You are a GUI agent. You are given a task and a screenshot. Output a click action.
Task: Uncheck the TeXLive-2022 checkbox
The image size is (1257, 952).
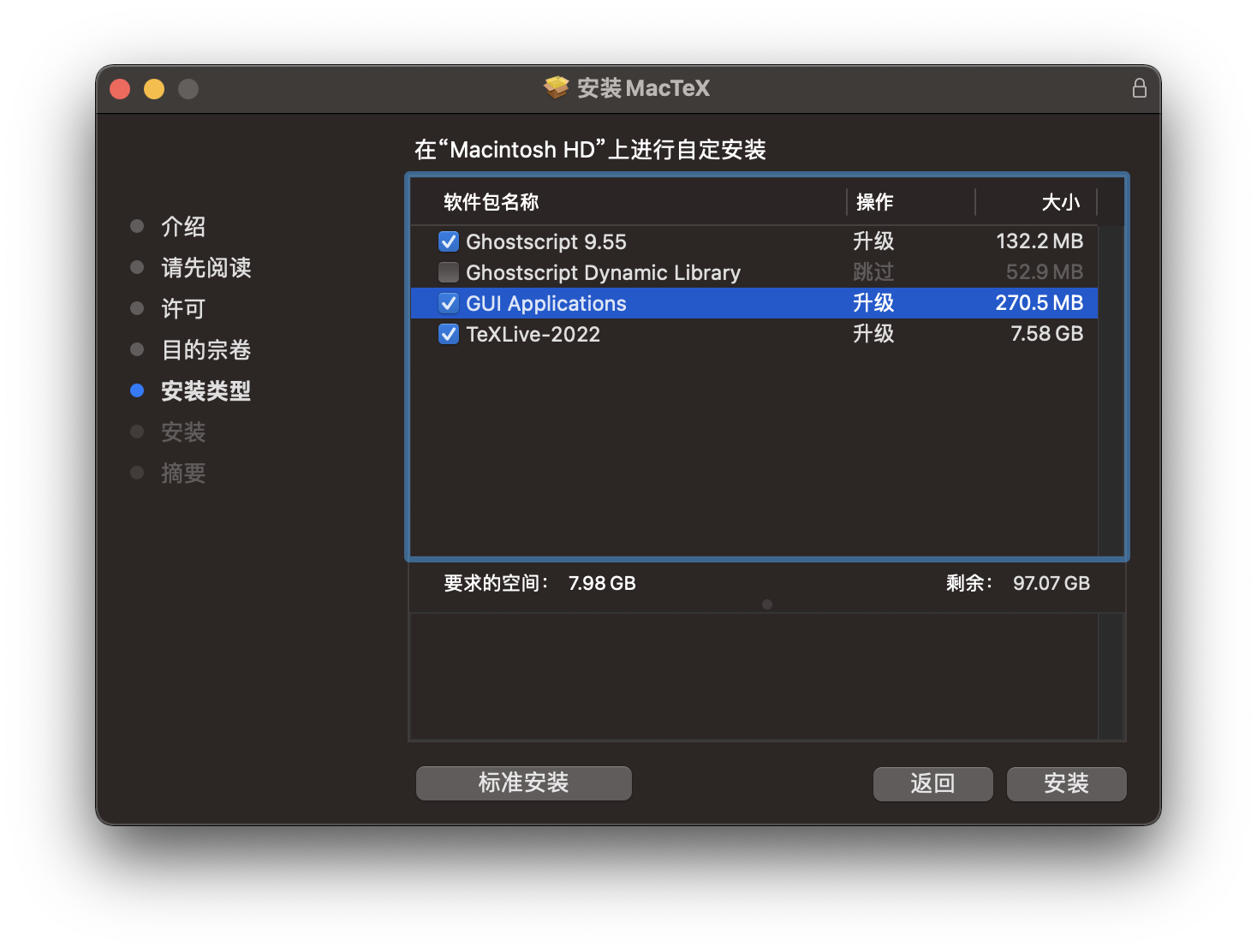[449, 334]
